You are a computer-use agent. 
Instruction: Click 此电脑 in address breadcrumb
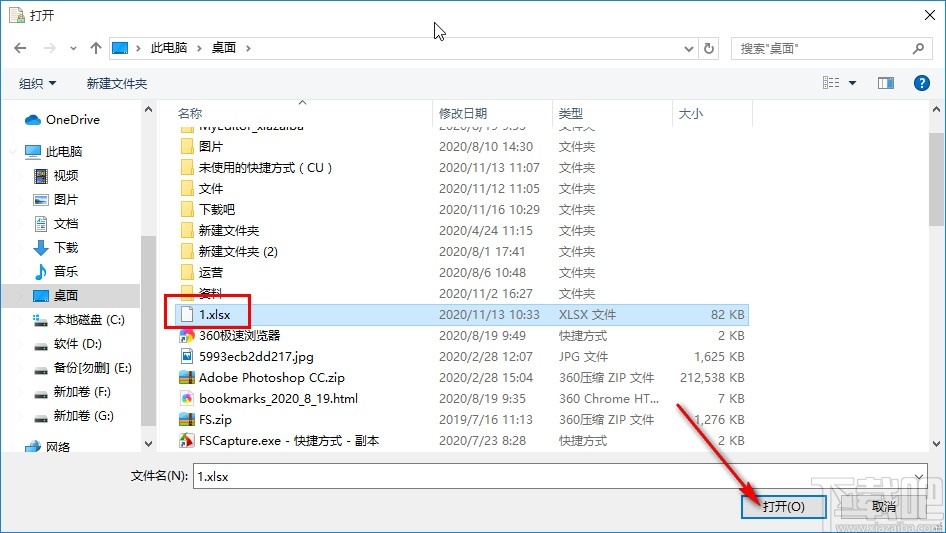[x=169, y=48]
